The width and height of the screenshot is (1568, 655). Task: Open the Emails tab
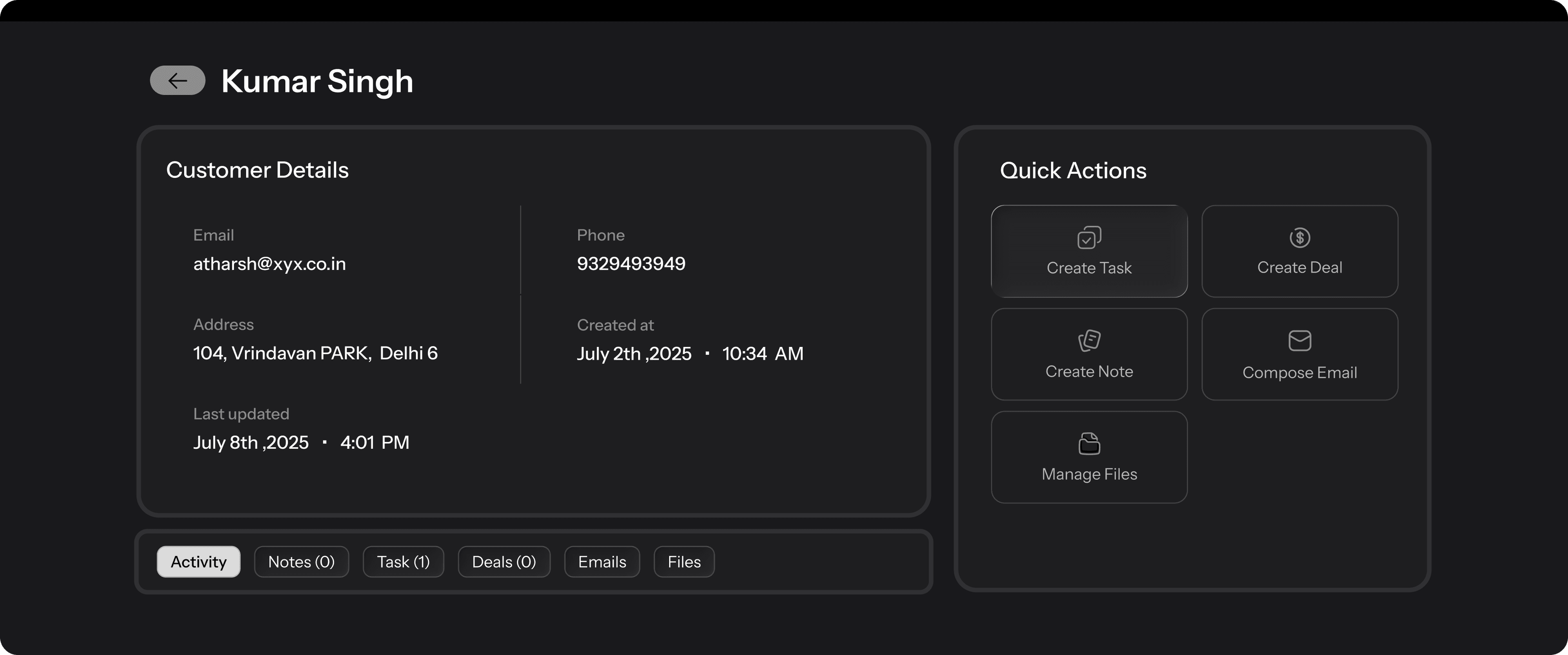point(601,562)
